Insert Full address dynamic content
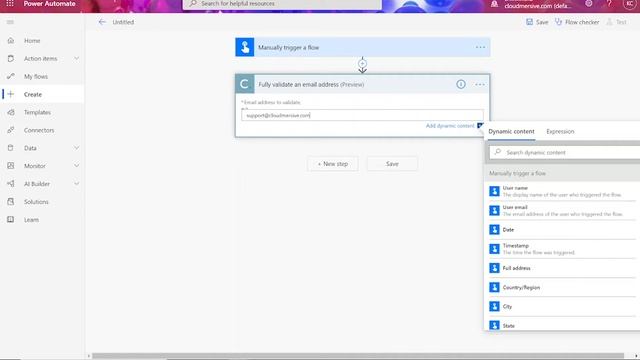640x360 pixels. point(562,268)
